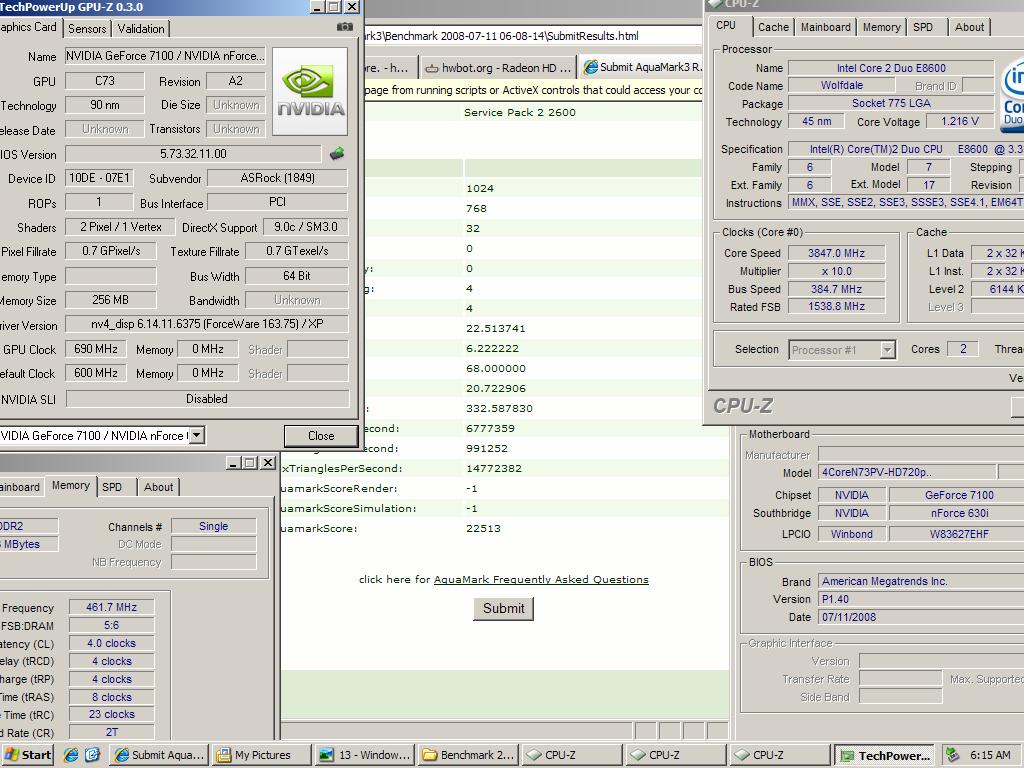1024x768 pixels.
Task: Select CPU tab in top CPU-Z window
Action: point(726,25)
